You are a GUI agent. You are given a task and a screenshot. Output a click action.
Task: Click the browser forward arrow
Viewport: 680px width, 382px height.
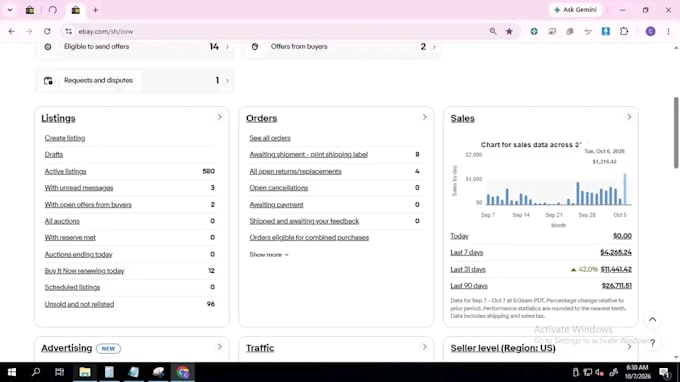(x=29, y=32)
